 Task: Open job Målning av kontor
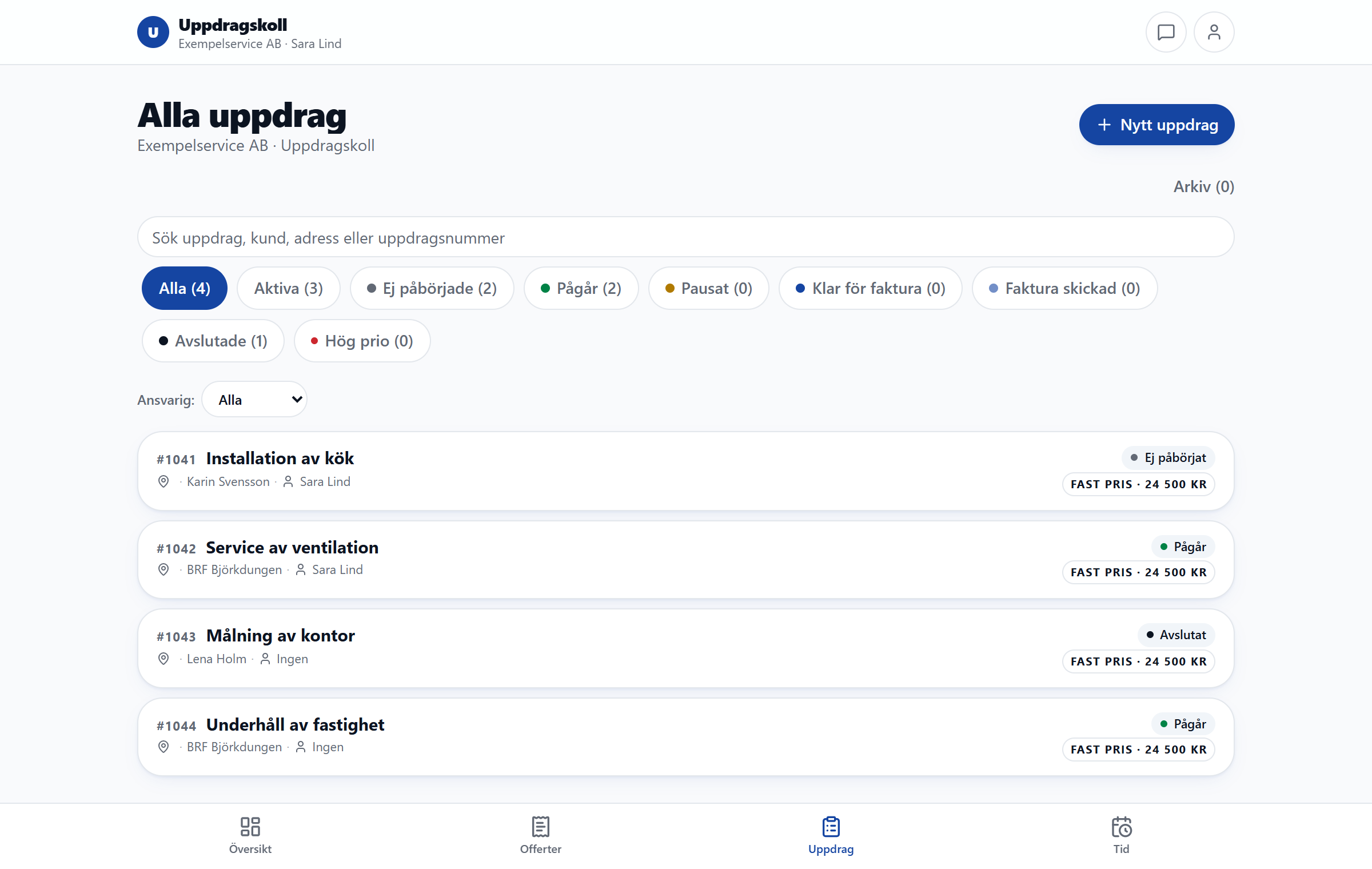tap(685, 648)
